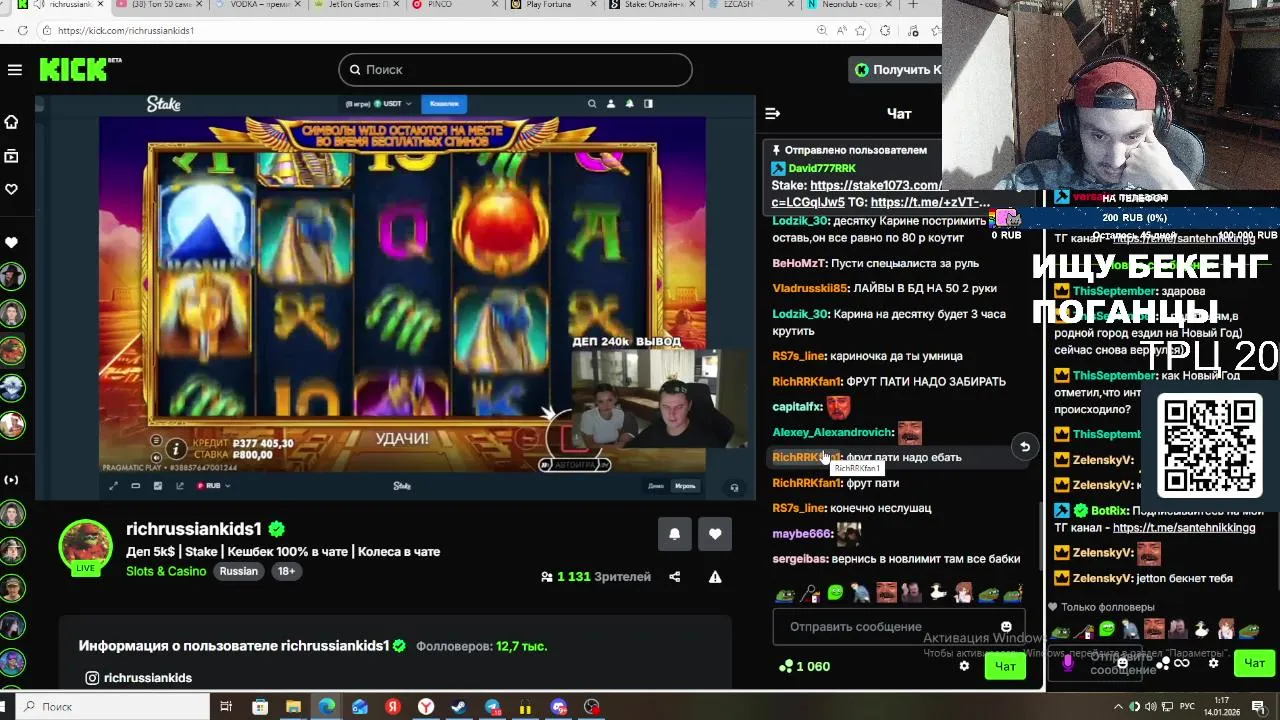Switch РУС input language indicator
Image resolution: width=1280 pixels, height=720 pixels.
click(1187, 706)
